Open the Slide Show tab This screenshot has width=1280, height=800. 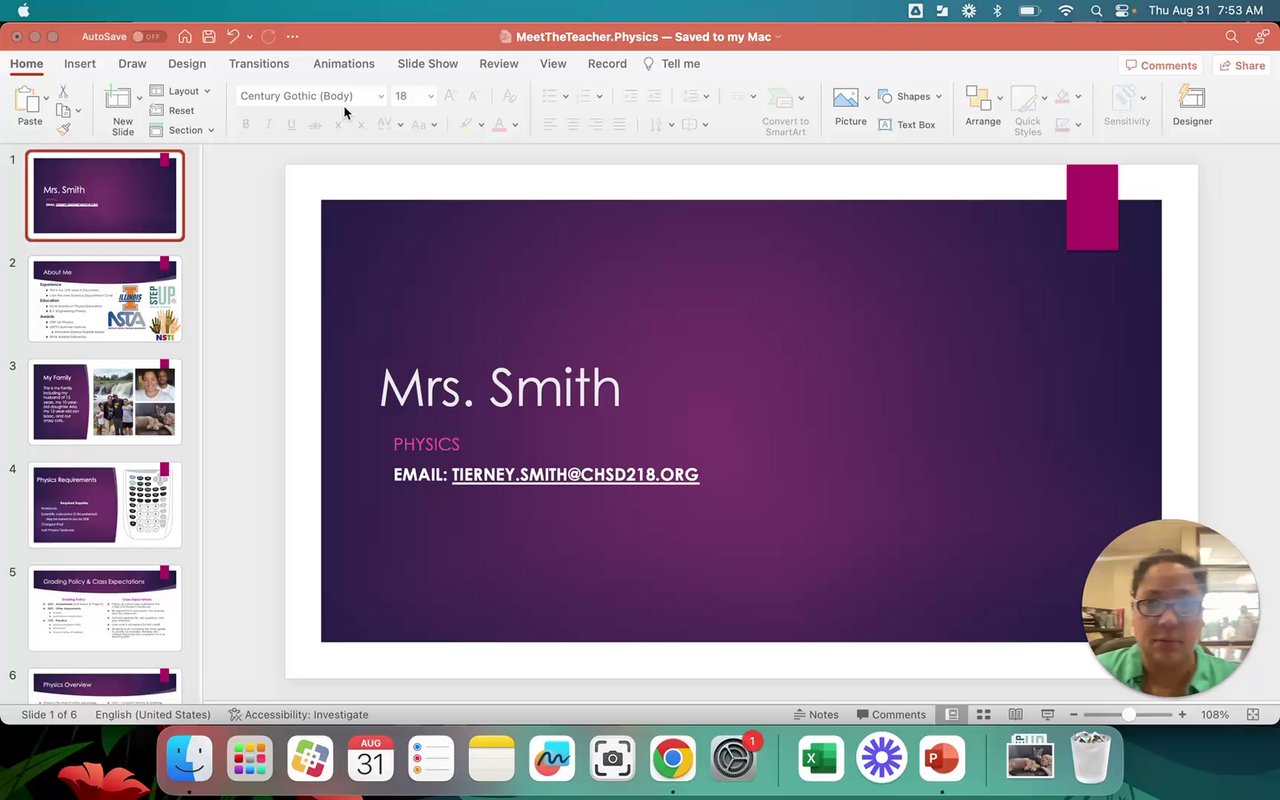click(428, 64)
